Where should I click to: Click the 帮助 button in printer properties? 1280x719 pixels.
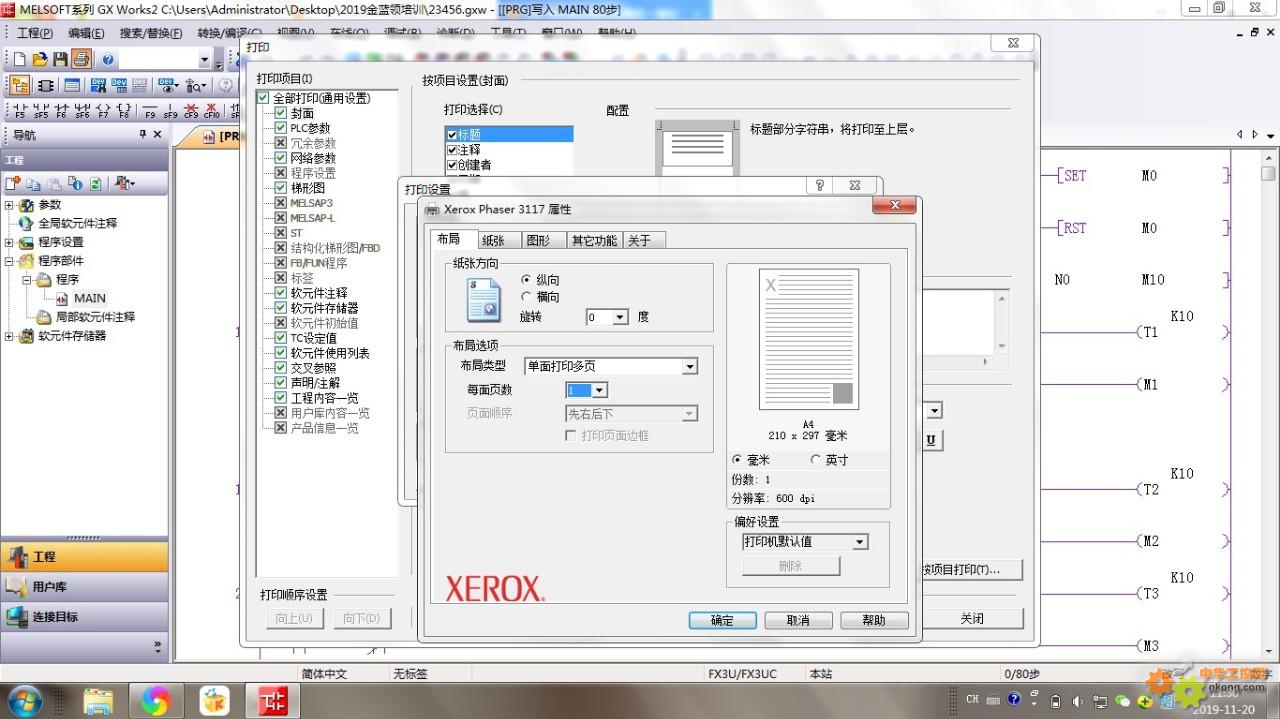pyautogui.click(x=874, y=620)
